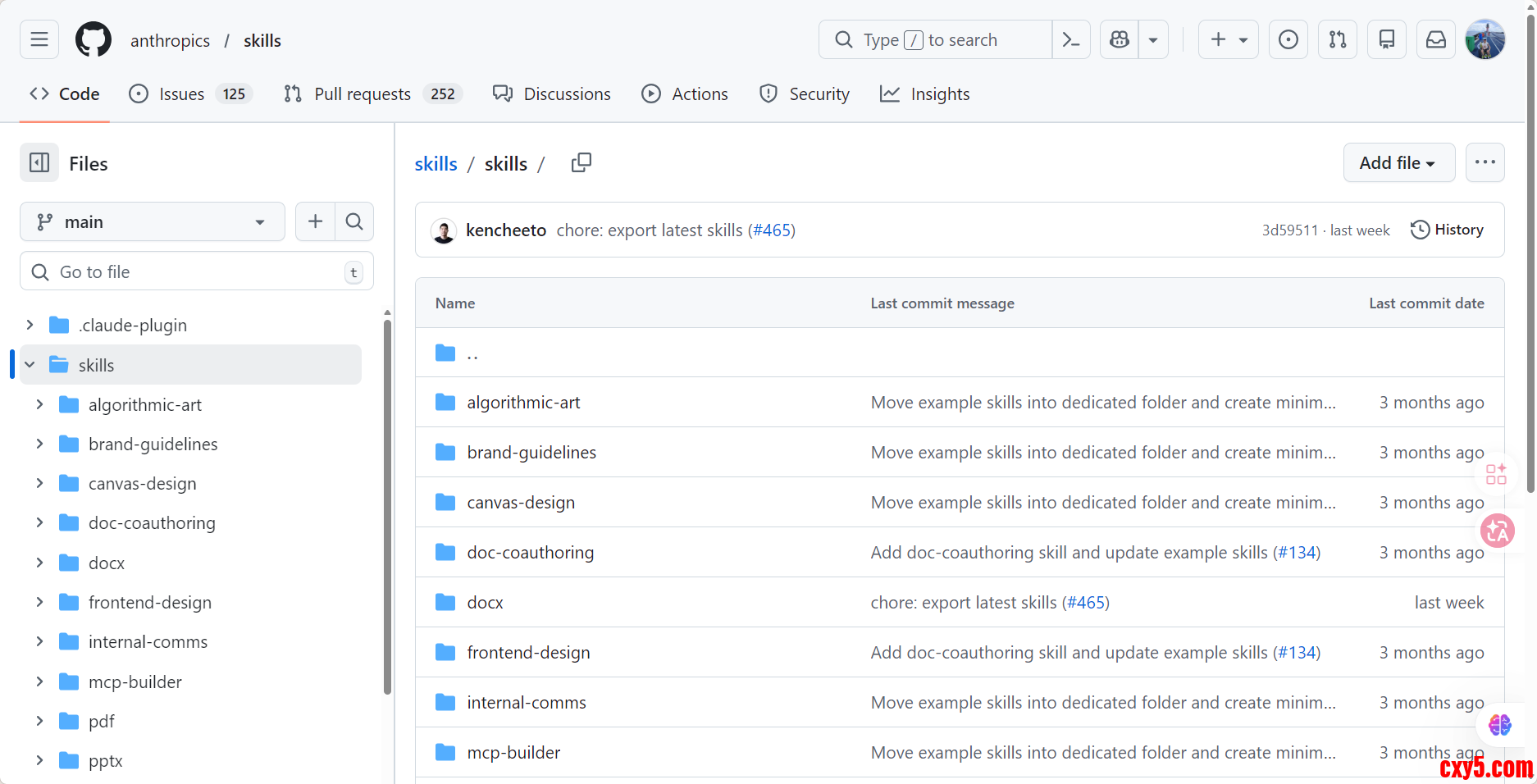The width and height of the screenshot is (1537, 784).
Task: Open the Add file dropdown
Action: click(x=1398, y=163)
